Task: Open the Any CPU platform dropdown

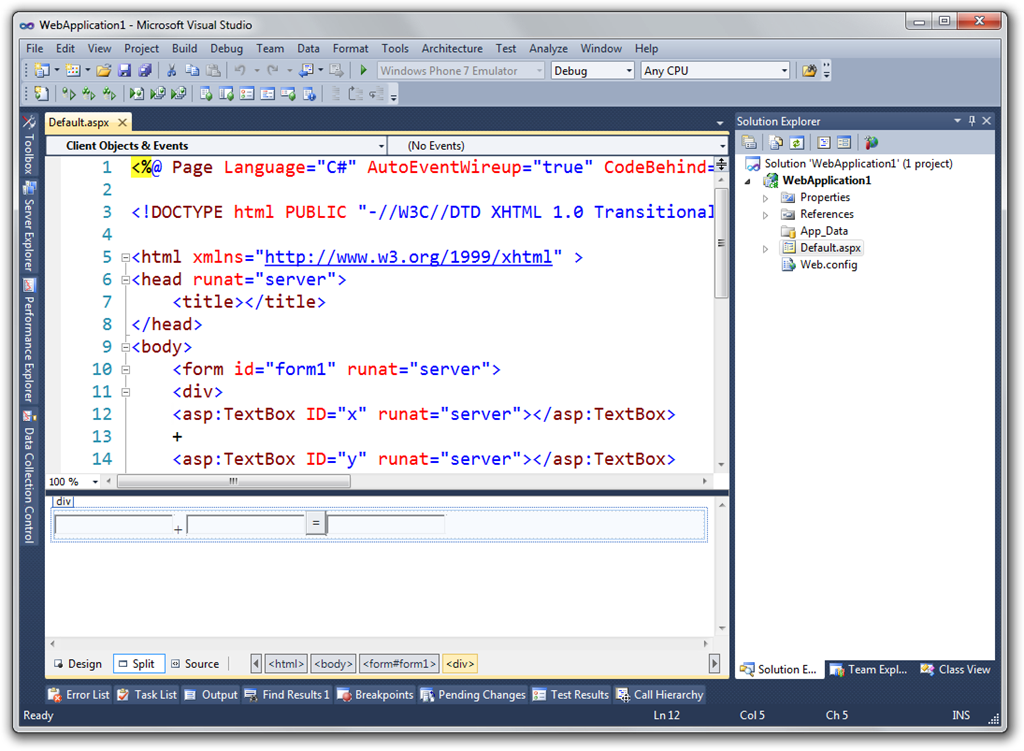Action: (x=786, y=70)
